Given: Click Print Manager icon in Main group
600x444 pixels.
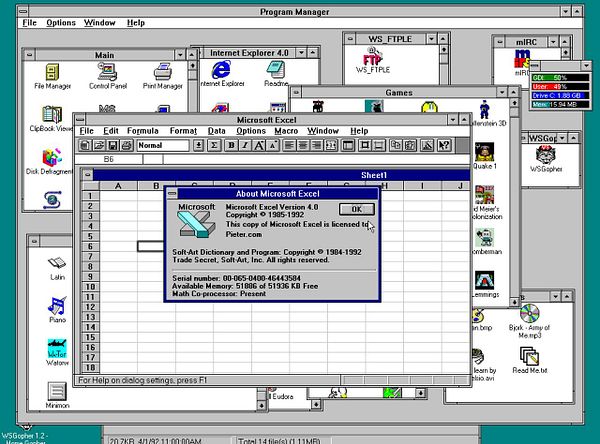Looking at the screenshot, I should (x=163, y=76).
